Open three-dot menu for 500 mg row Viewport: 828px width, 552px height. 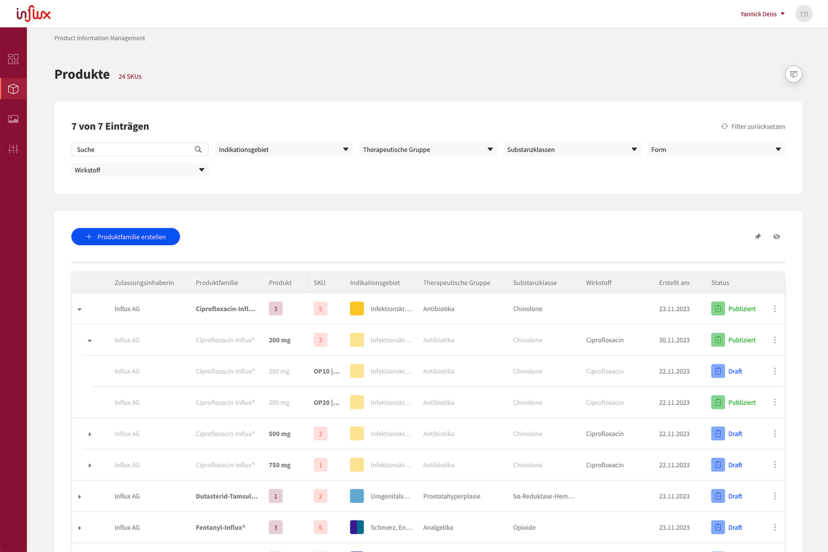point(775,433)
